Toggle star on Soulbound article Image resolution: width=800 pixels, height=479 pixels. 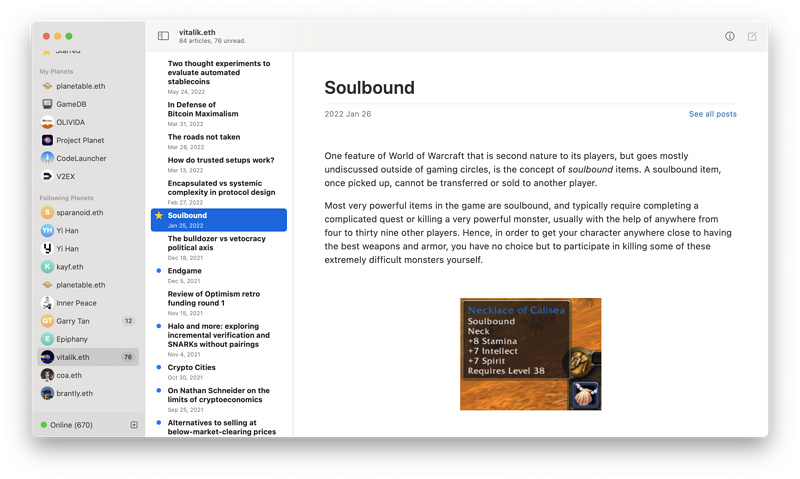(159, 216)
